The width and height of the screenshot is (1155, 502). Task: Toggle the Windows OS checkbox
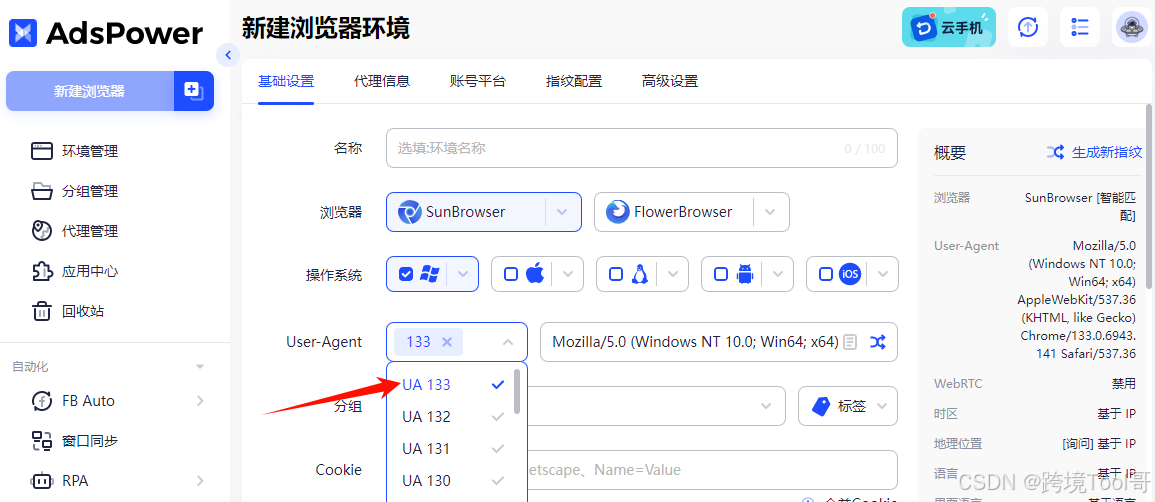tap(405, 274)
